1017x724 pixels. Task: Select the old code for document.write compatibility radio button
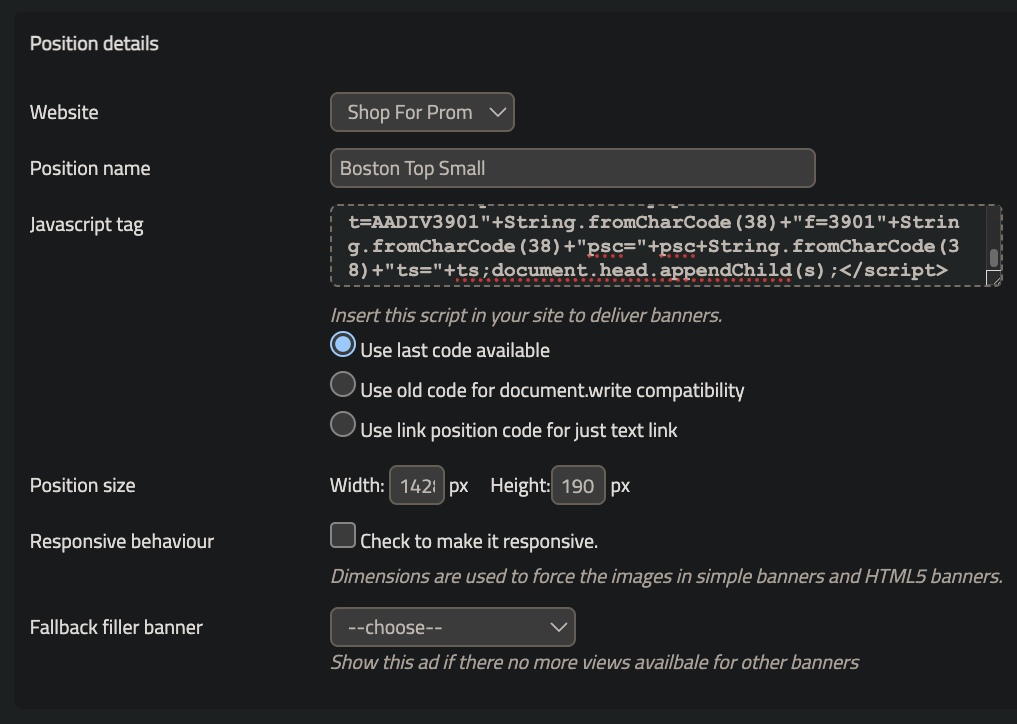tap(343, 385)
